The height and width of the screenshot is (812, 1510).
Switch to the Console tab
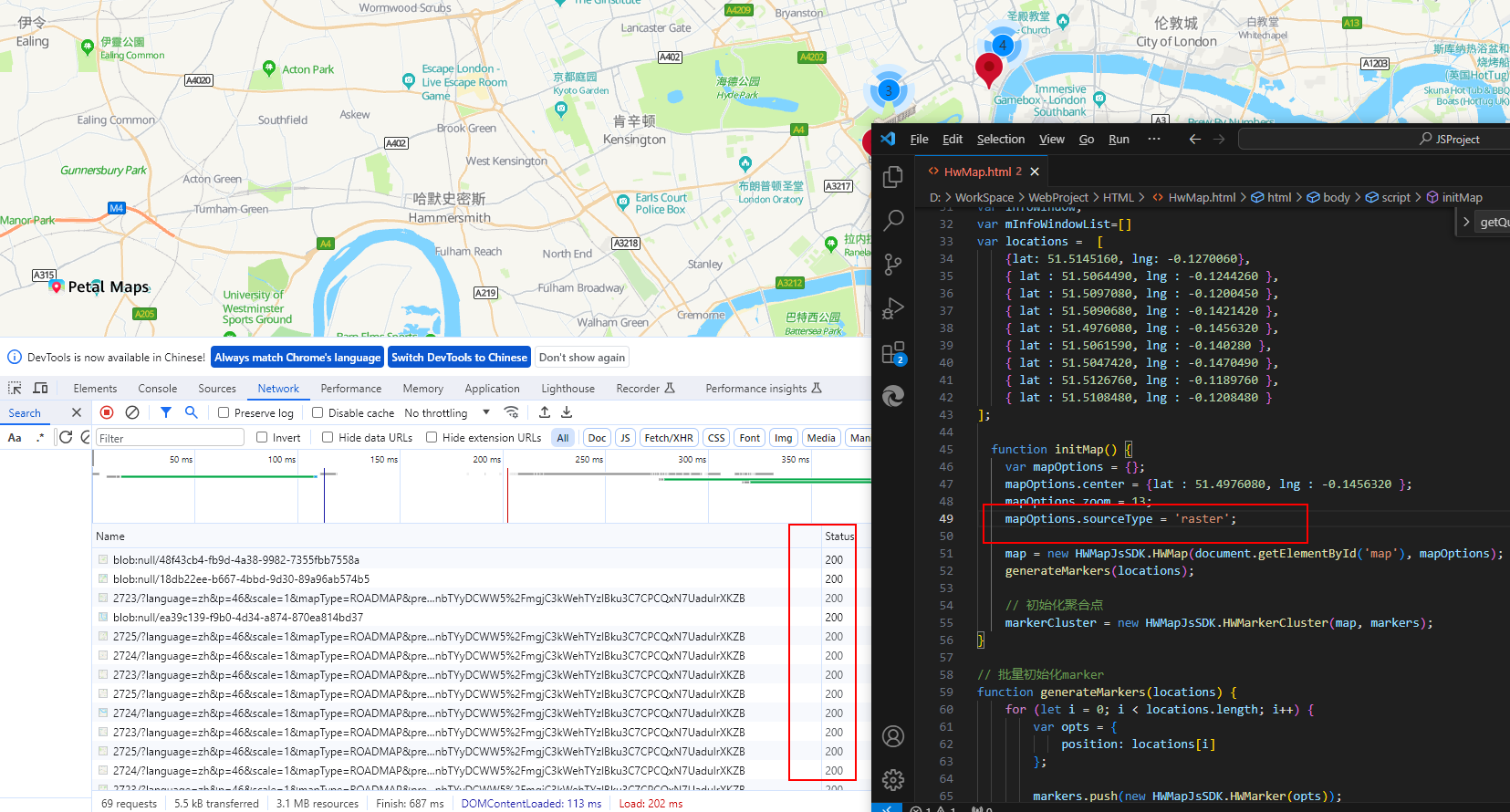coord(158,388)
